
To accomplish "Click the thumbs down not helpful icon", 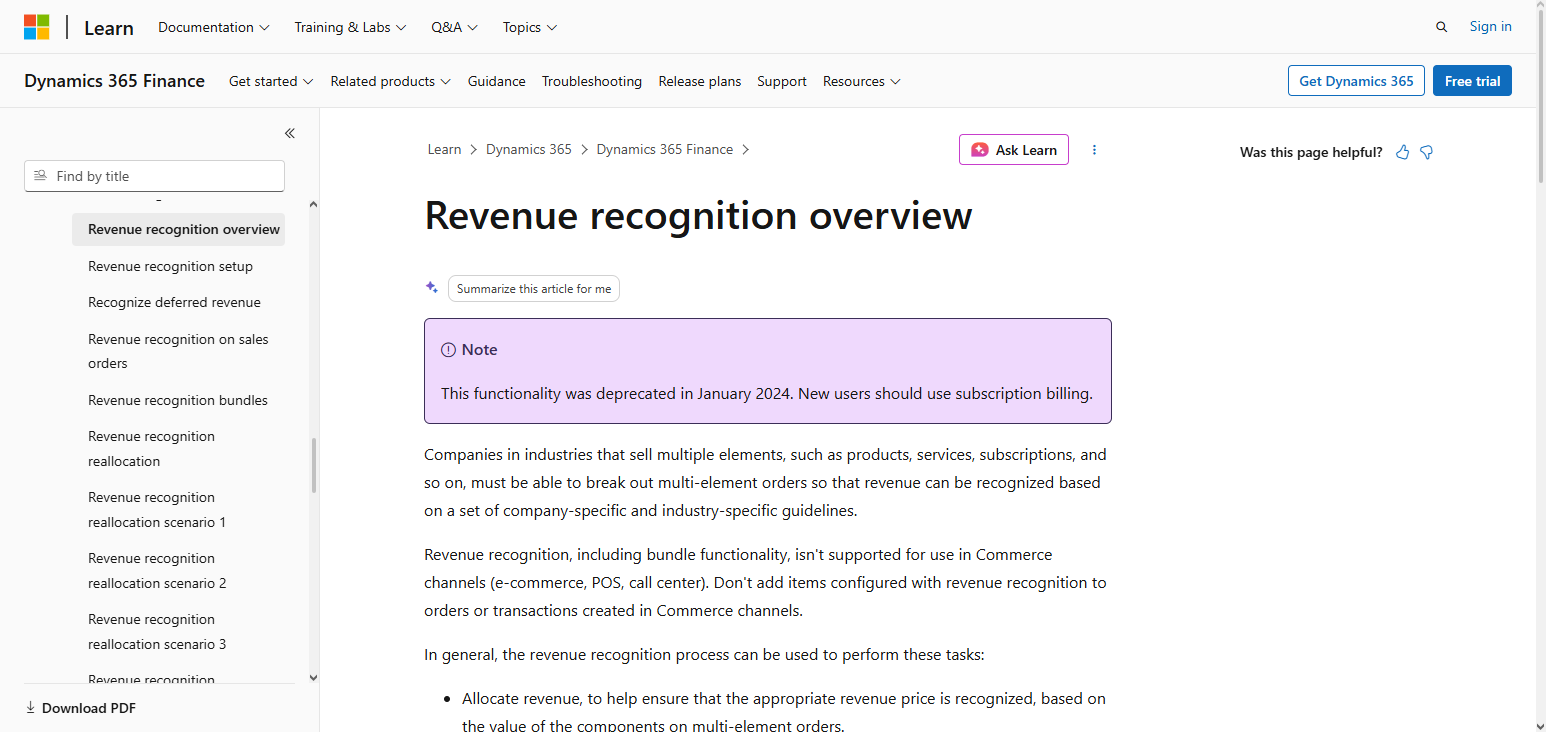I will click(x=1427, y=152).
